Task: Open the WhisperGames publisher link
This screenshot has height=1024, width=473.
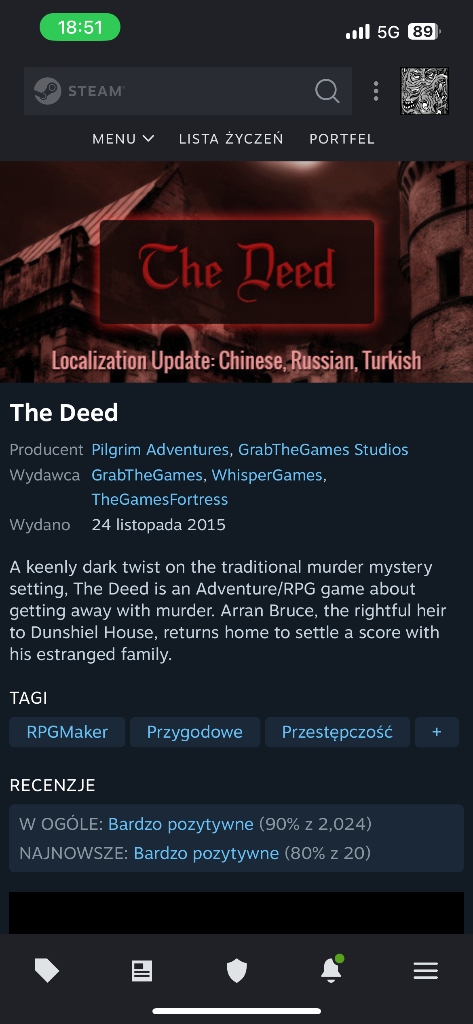Action: point(267,475)
